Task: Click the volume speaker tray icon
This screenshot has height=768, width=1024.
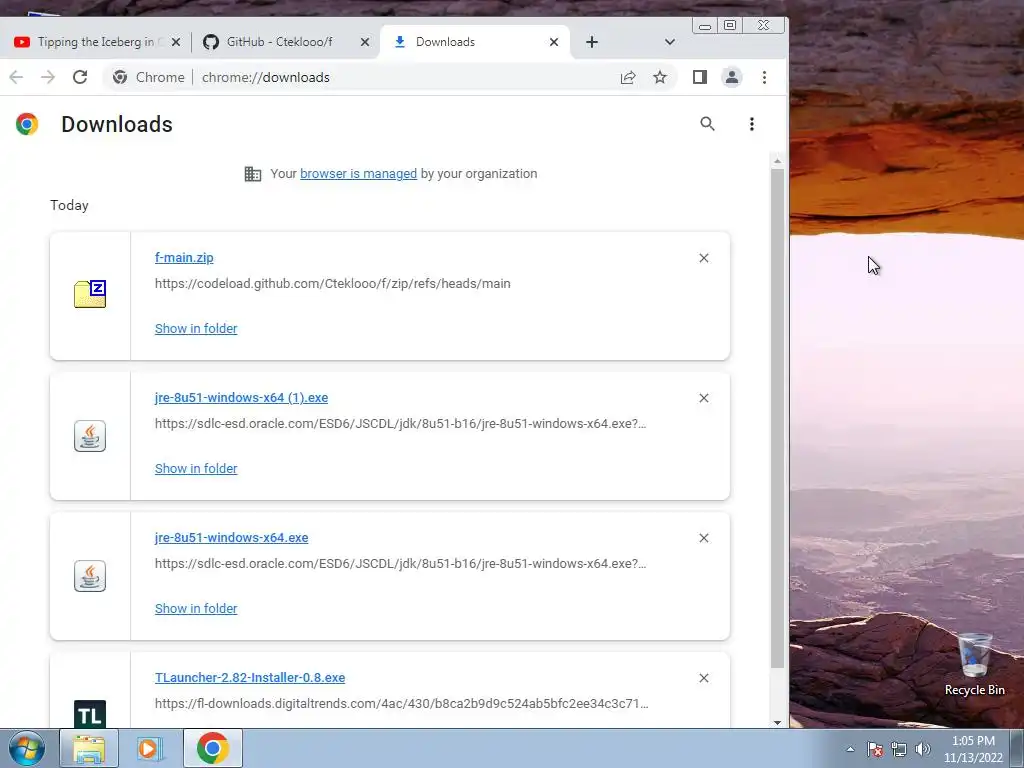Action: point(923,749)
